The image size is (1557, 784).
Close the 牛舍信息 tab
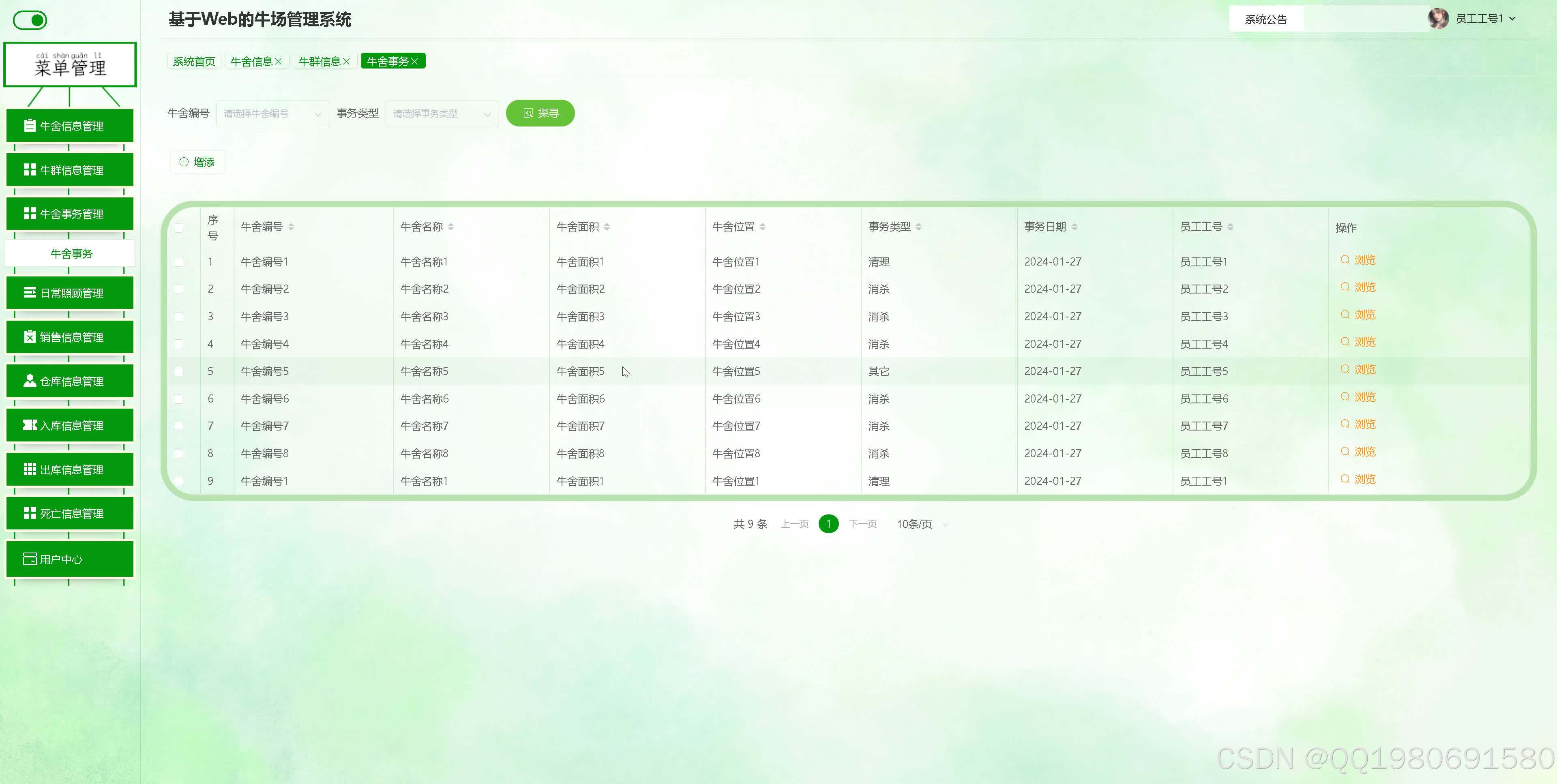point(278,62)
